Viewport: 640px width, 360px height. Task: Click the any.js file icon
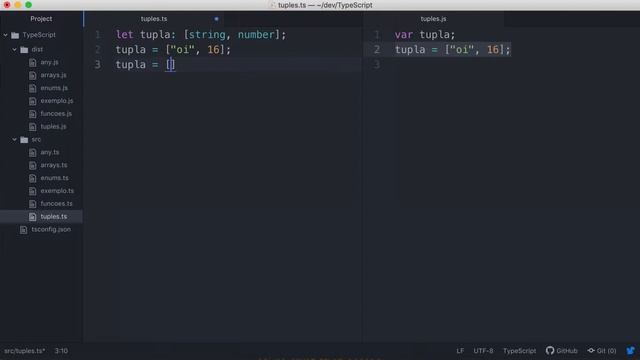click(x=33, y=62)
